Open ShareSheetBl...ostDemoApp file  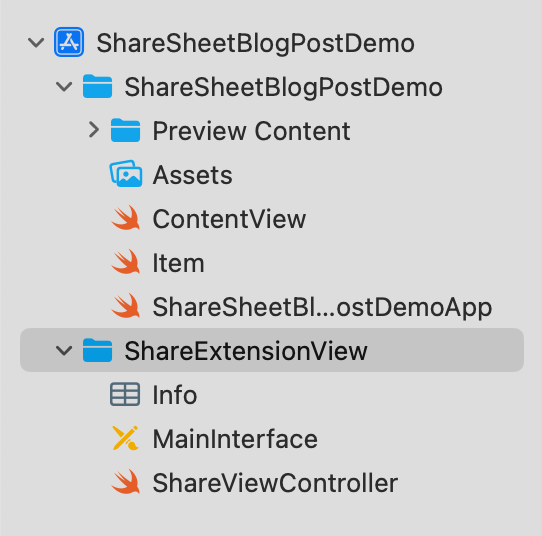tap(322, 307)
